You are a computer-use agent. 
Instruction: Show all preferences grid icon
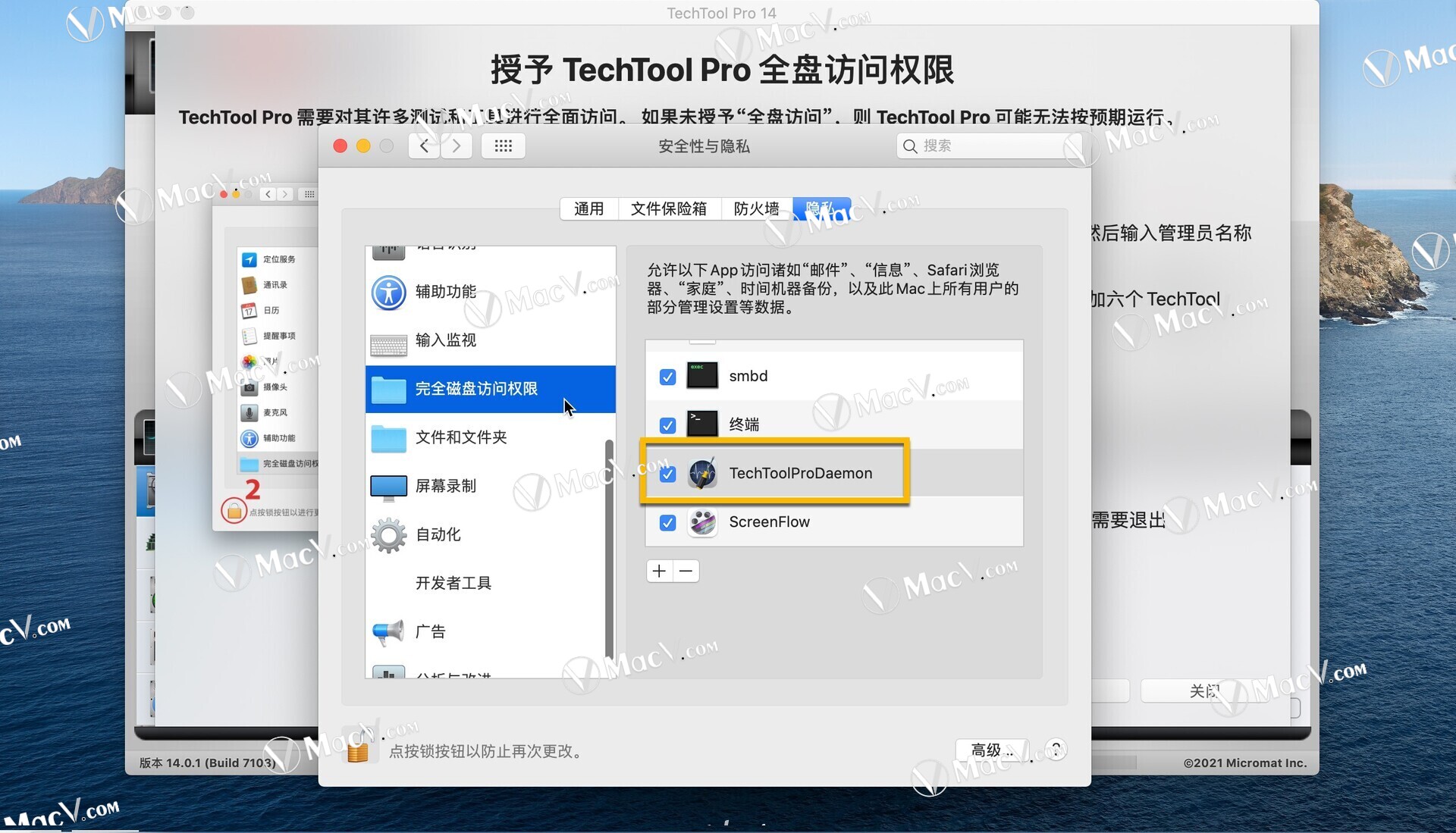point(504,146)
